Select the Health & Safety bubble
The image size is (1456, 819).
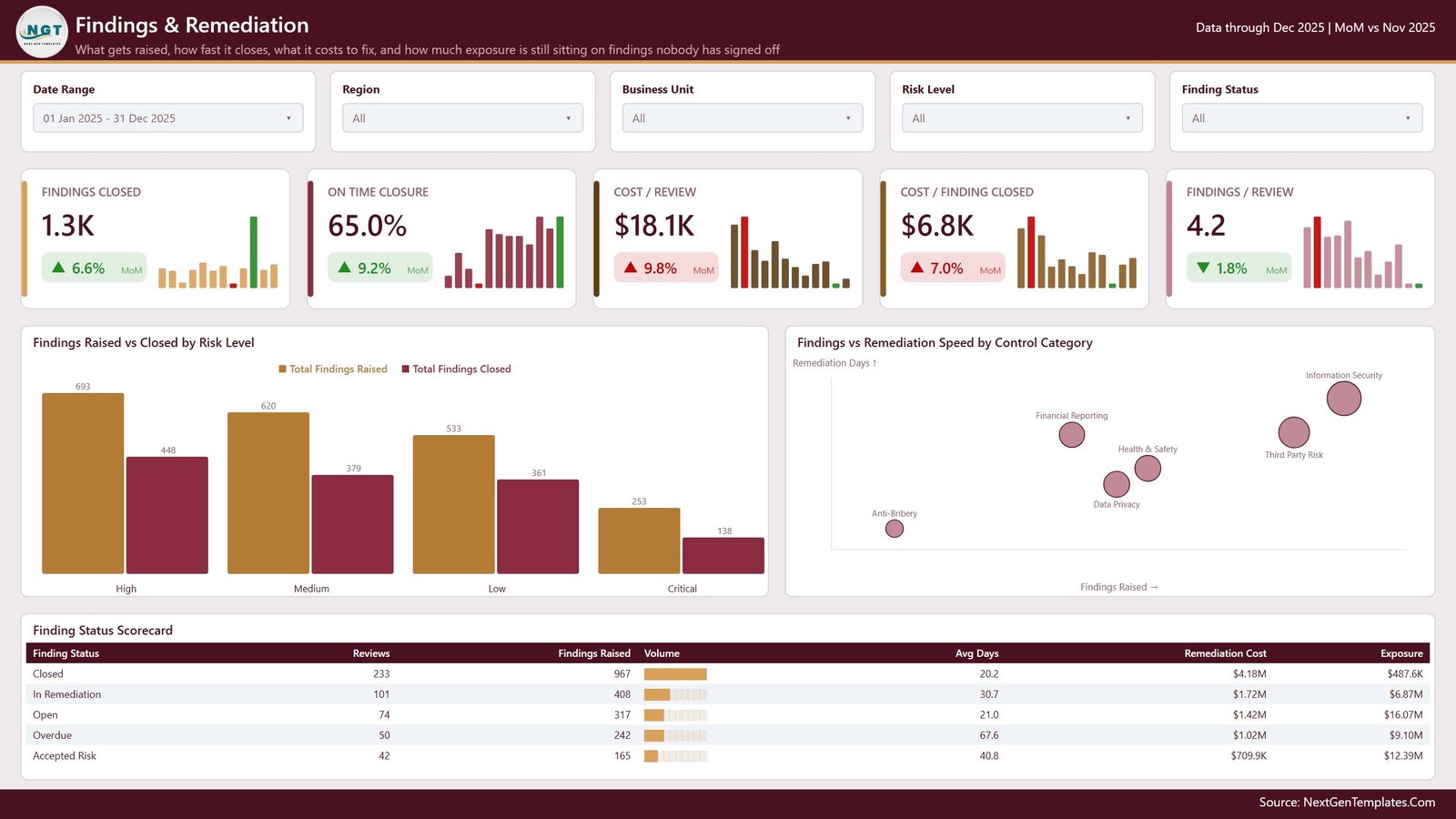click(x=1148, y=468)
